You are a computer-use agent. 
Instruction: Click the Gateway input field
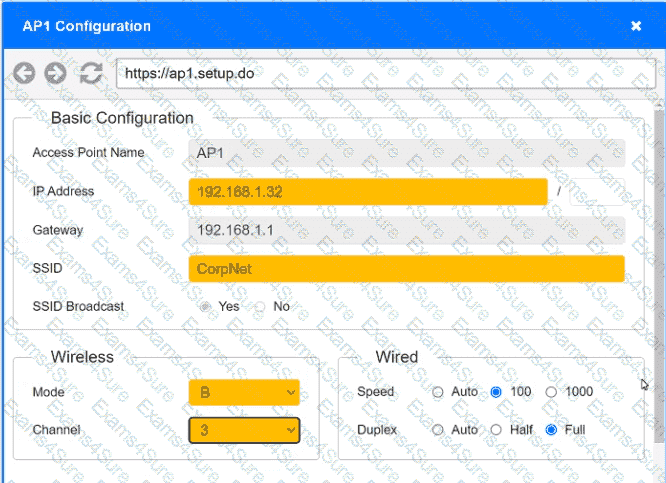406,230
